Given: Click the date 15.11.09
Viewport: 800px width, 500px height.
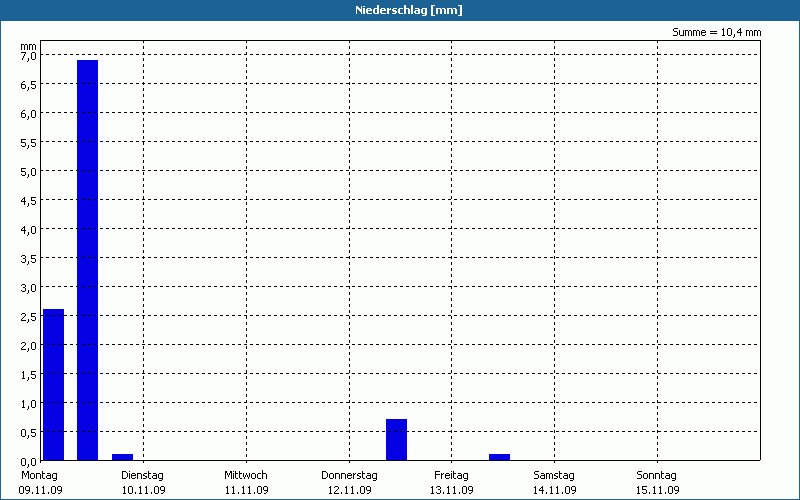Looking at the screenshot, I should click(x=658, y=491).
